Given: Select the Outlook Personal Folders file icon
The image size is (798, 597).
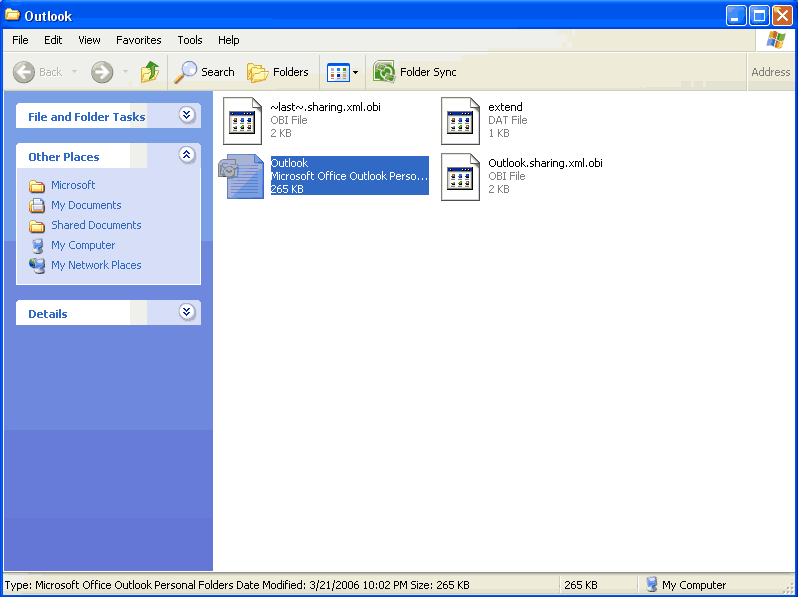Looking at the screenshot, I should point(241,176).
